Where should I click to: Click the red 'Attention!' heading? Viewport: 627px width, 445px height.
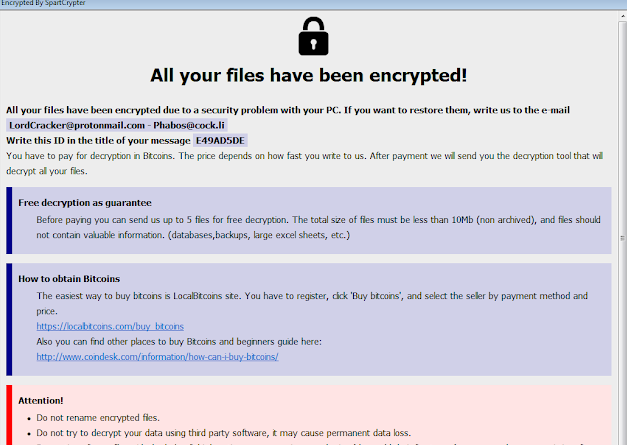[41, 400]
